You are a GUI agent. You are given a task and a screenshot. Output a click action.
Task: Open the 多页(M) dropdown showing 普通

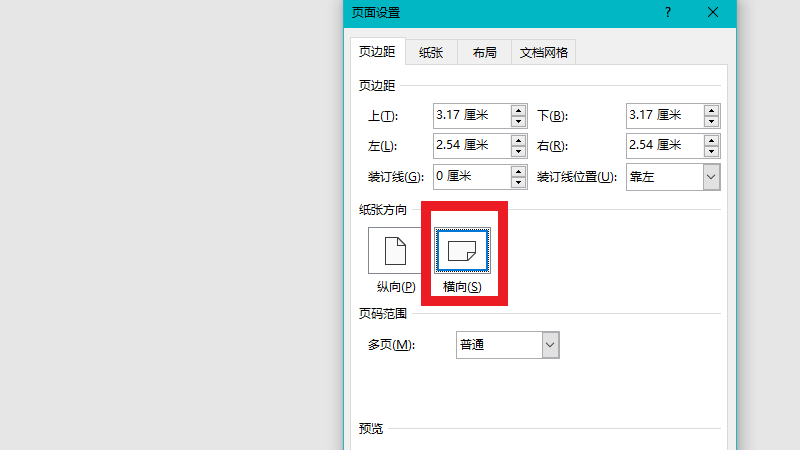pyautogui.click(x=508, y=345)
